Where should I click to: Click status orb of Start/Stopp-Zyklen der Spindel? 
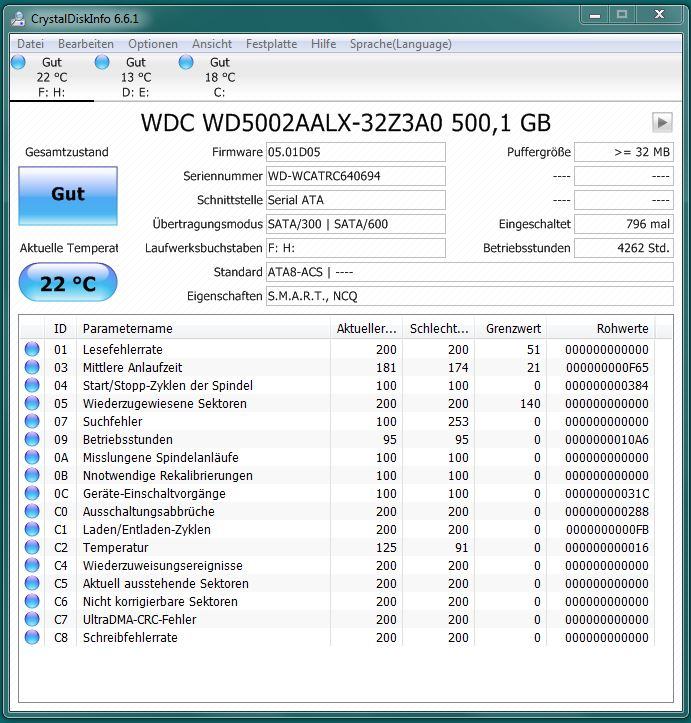32,385
